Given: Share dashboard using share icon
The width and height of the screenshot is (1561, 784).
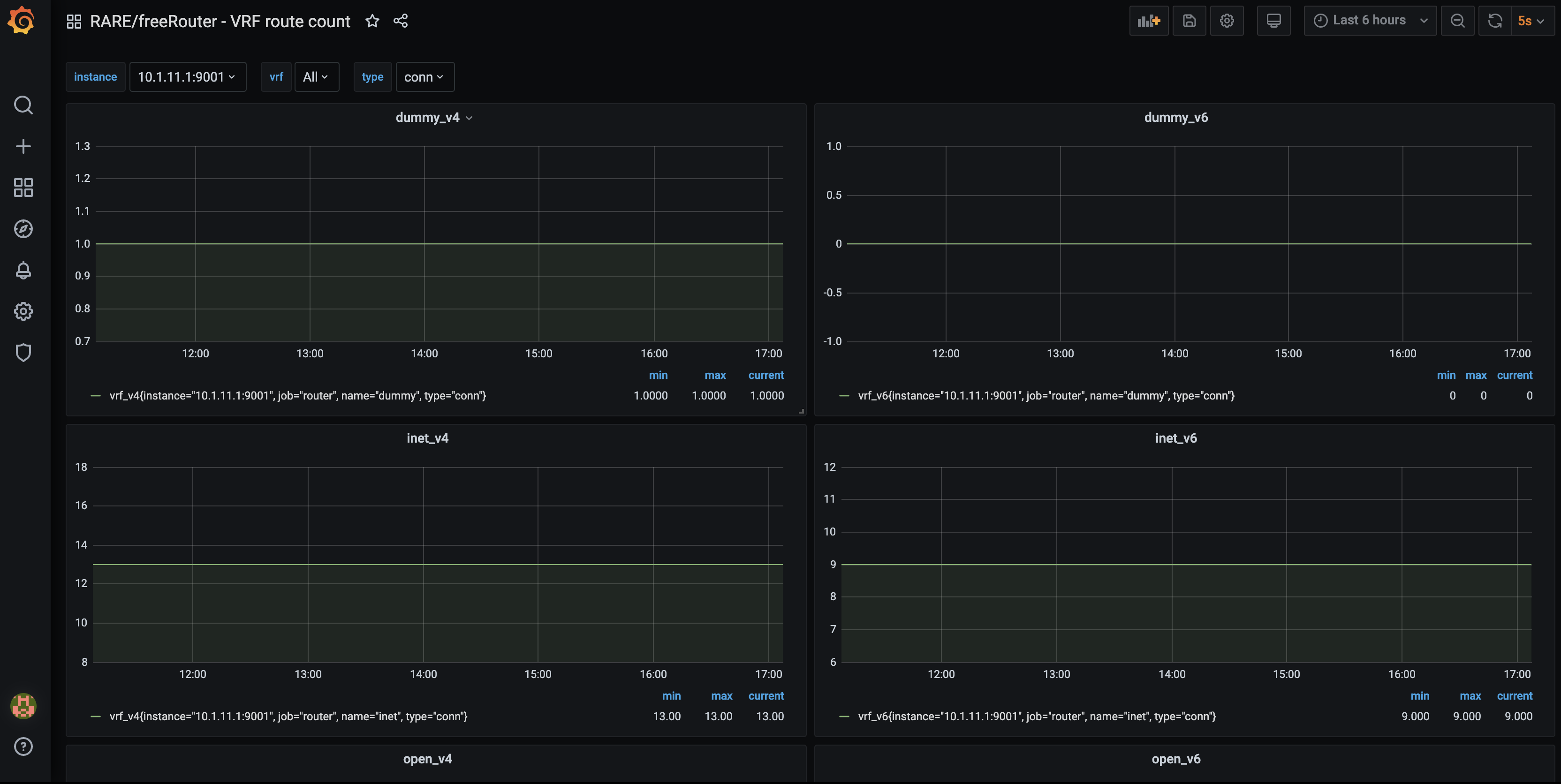Looking at the screenshot, I should [401, 21].
